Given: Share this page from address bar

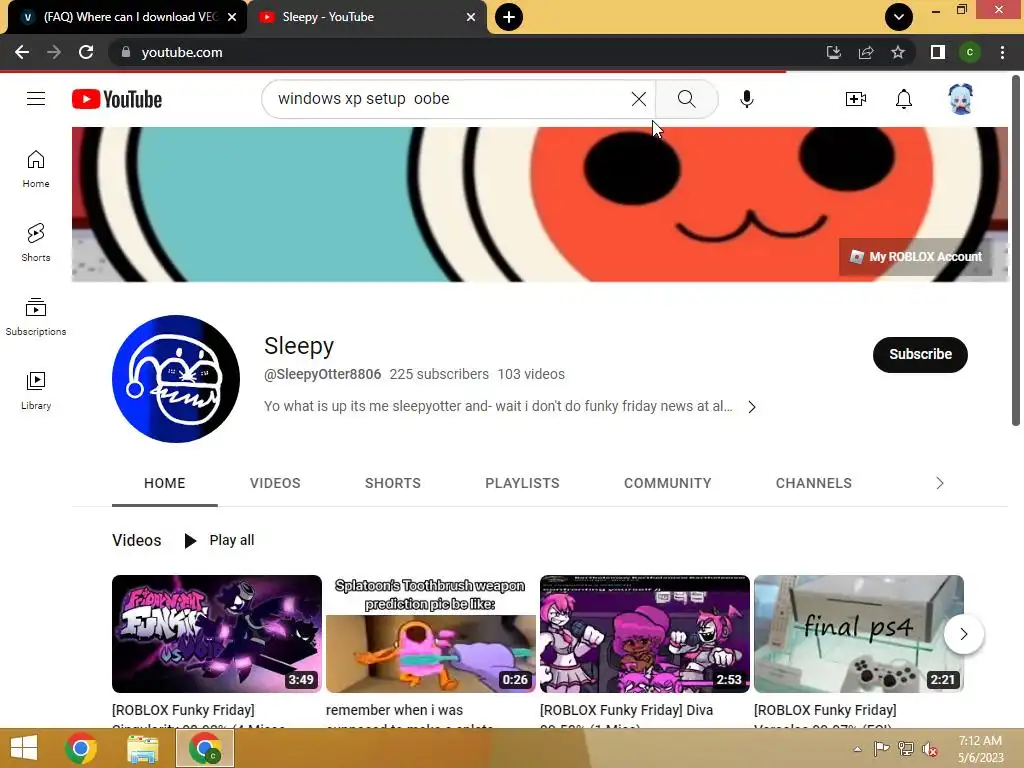Looking at the screenshot, I should (x=866, y=52).
